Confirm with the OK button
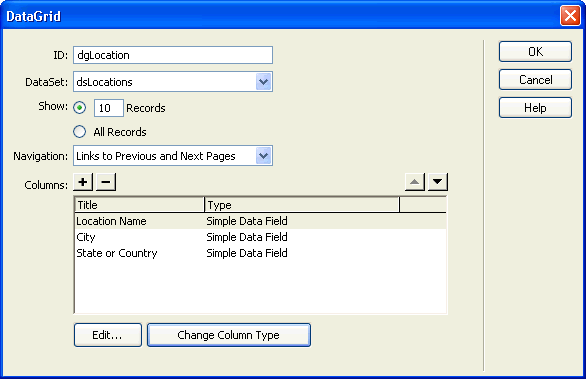586x379 pixels. click(x=535, y=52)
